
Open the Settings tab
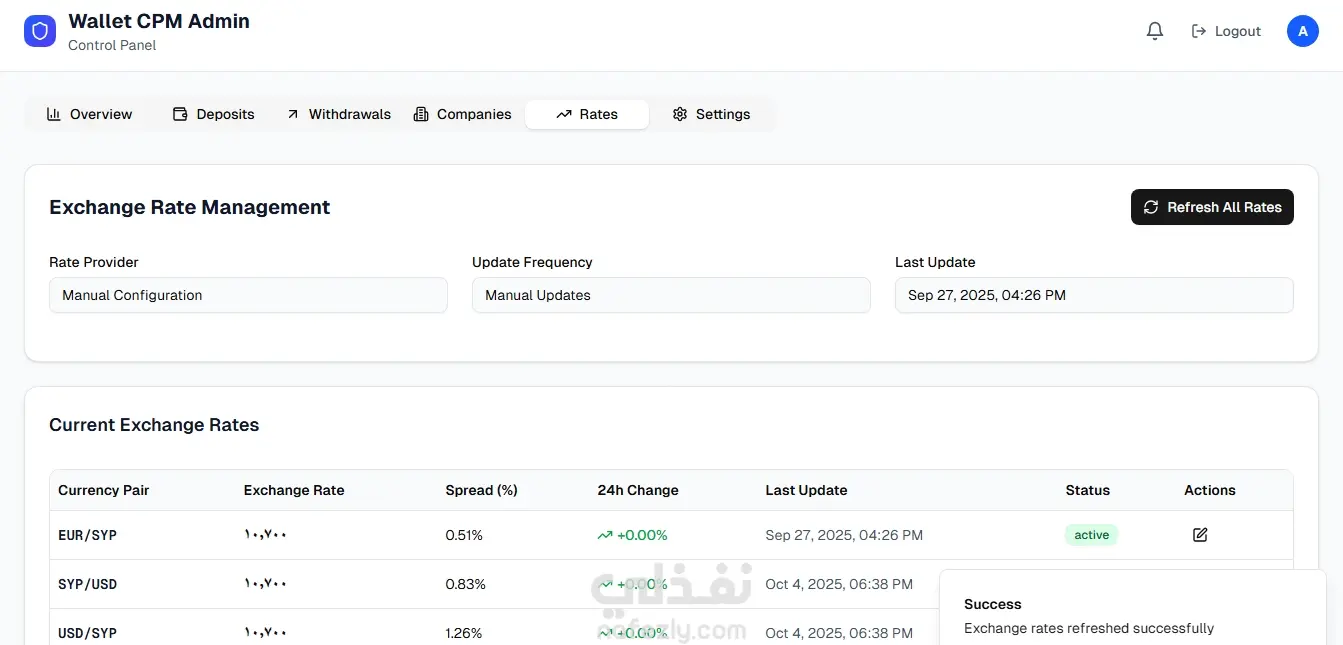click(711, 114)
